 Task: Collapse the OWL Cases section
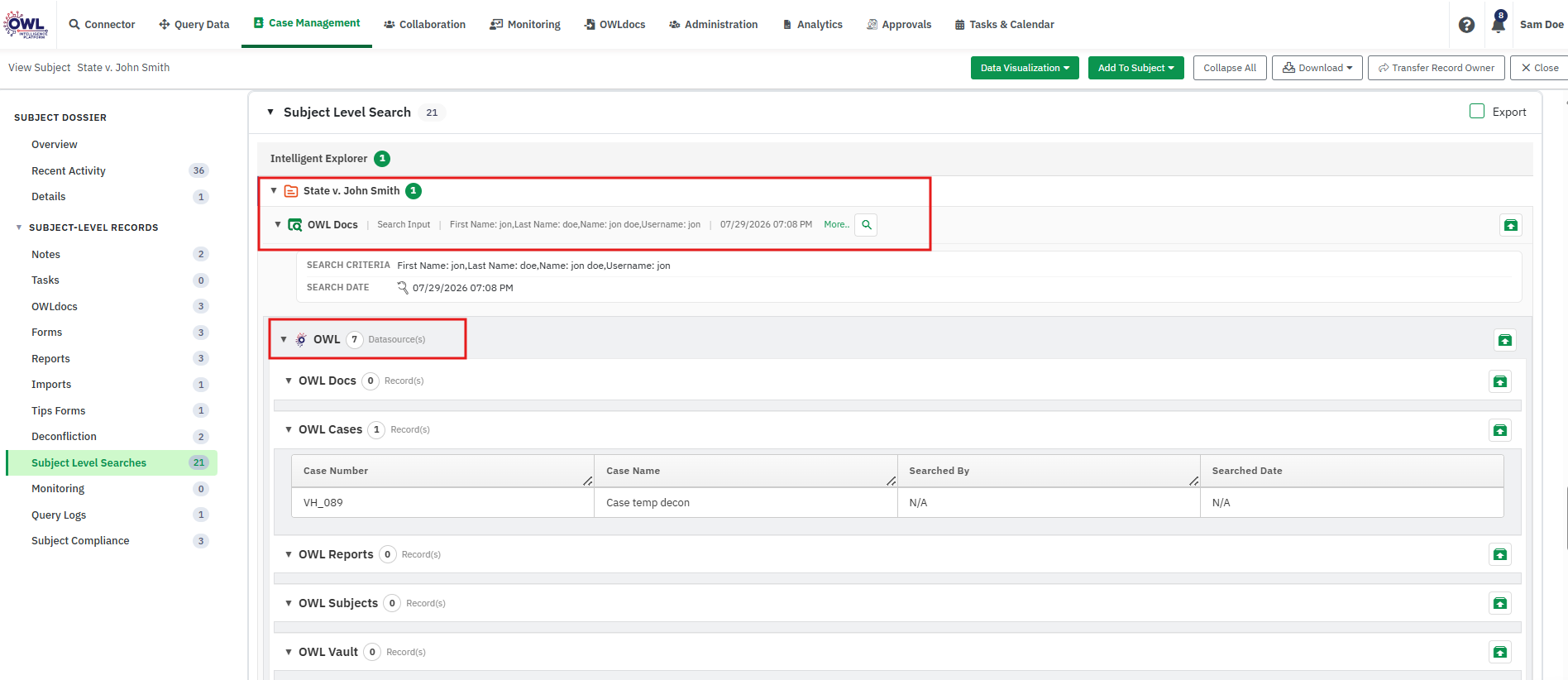coord(289,429)
